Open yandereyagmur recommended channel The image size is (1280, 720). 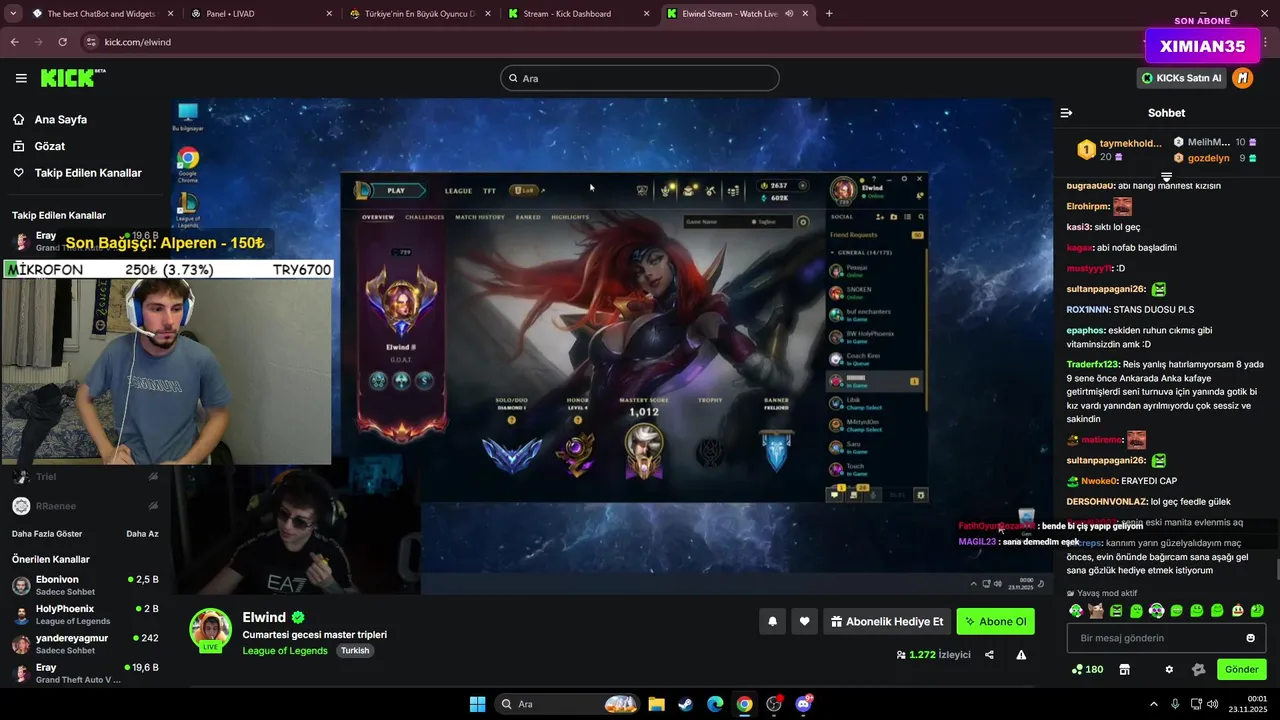(85, 643)
